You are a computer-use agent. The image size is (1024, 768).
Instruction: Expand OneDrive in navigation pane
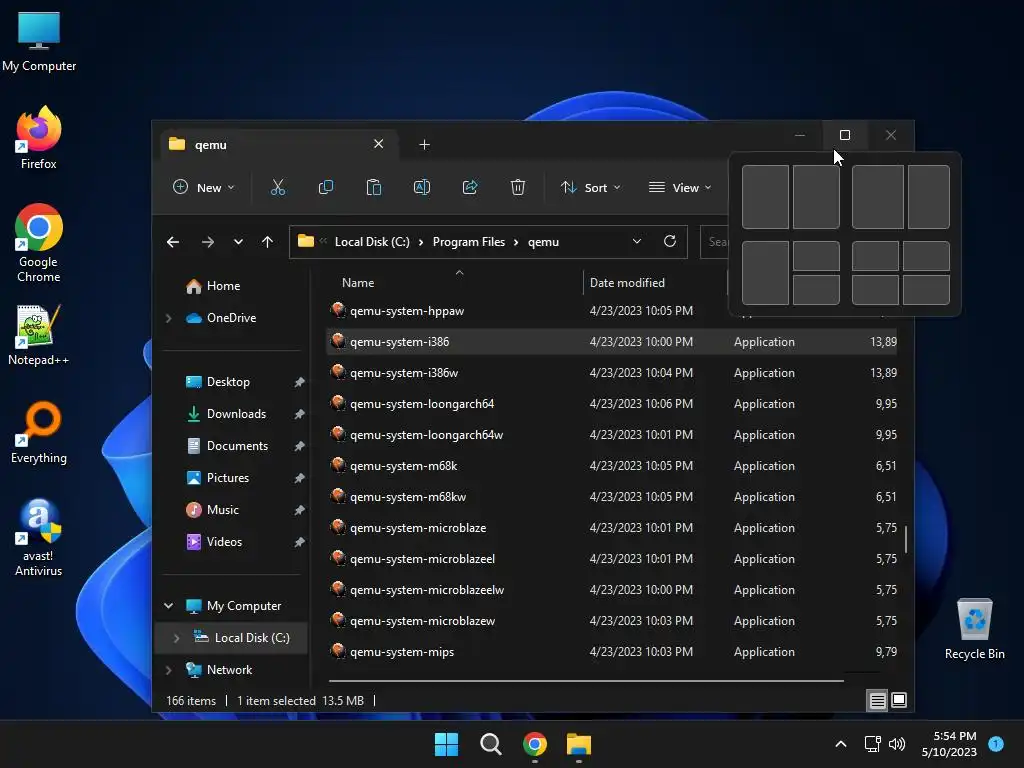[x=168, y=318]
